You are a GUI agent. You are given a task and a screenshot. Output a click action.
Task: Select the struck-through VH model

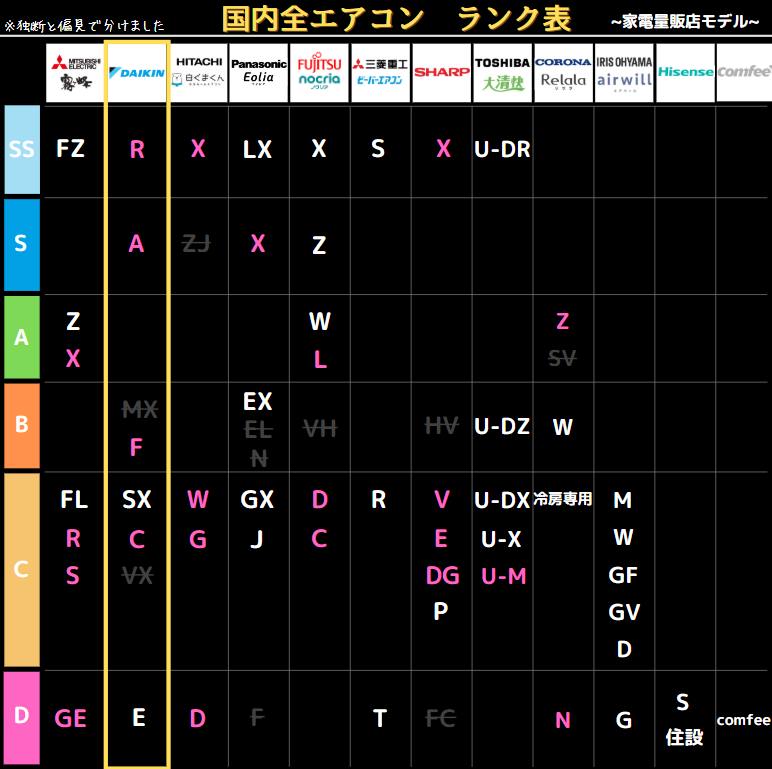(320, 428)
